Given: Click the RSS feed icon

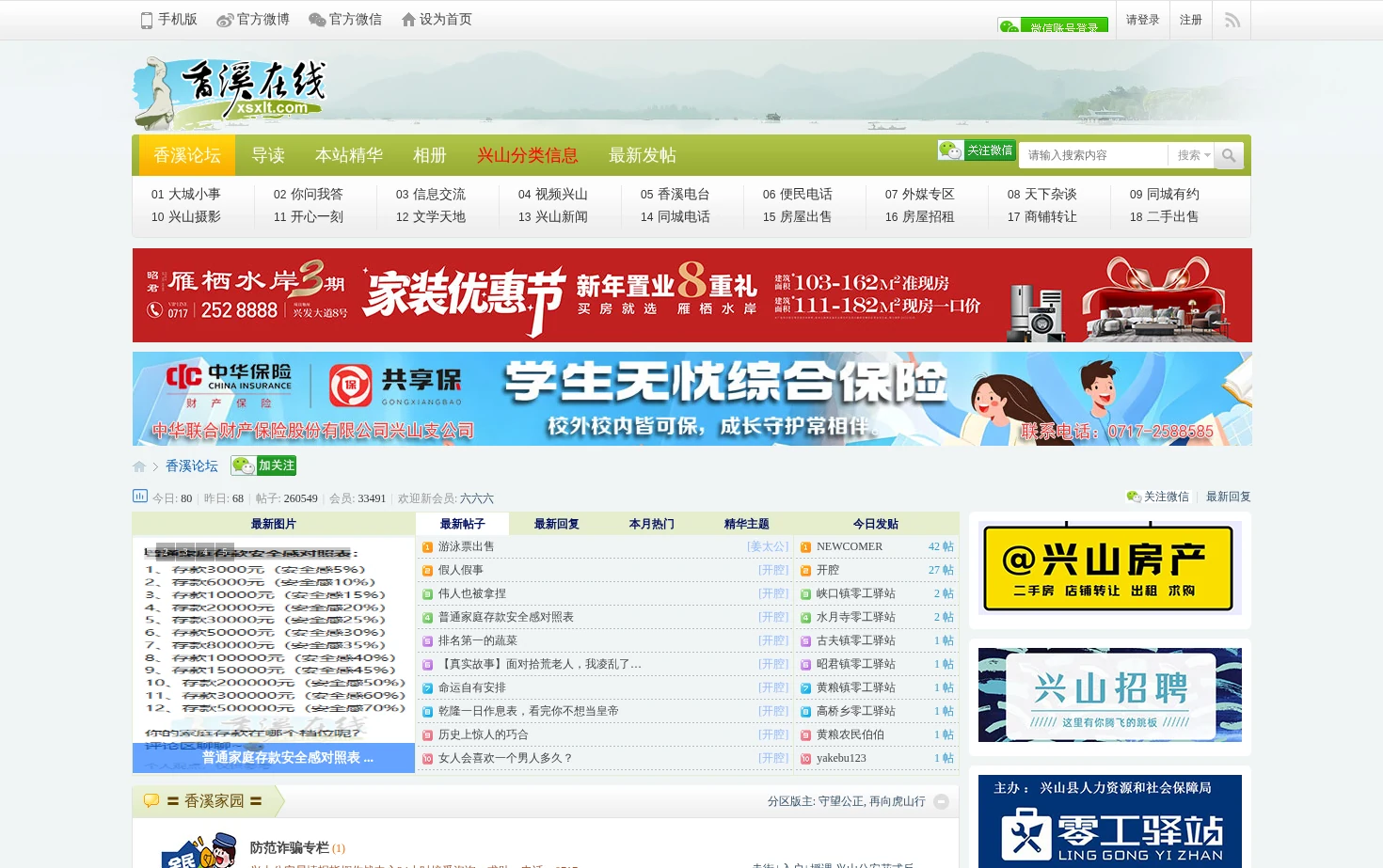Looking at the screenshot, I should [x=1232, y=20].
